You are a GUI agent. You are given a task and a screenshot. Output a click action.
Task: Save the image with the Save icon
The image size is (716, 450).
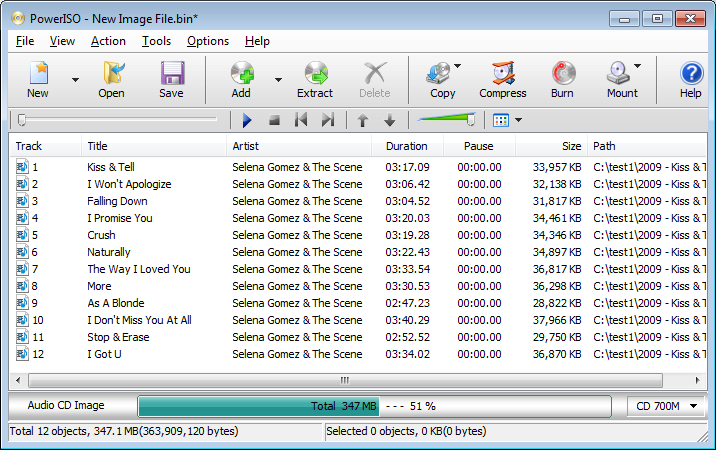(x=172, y=73)
